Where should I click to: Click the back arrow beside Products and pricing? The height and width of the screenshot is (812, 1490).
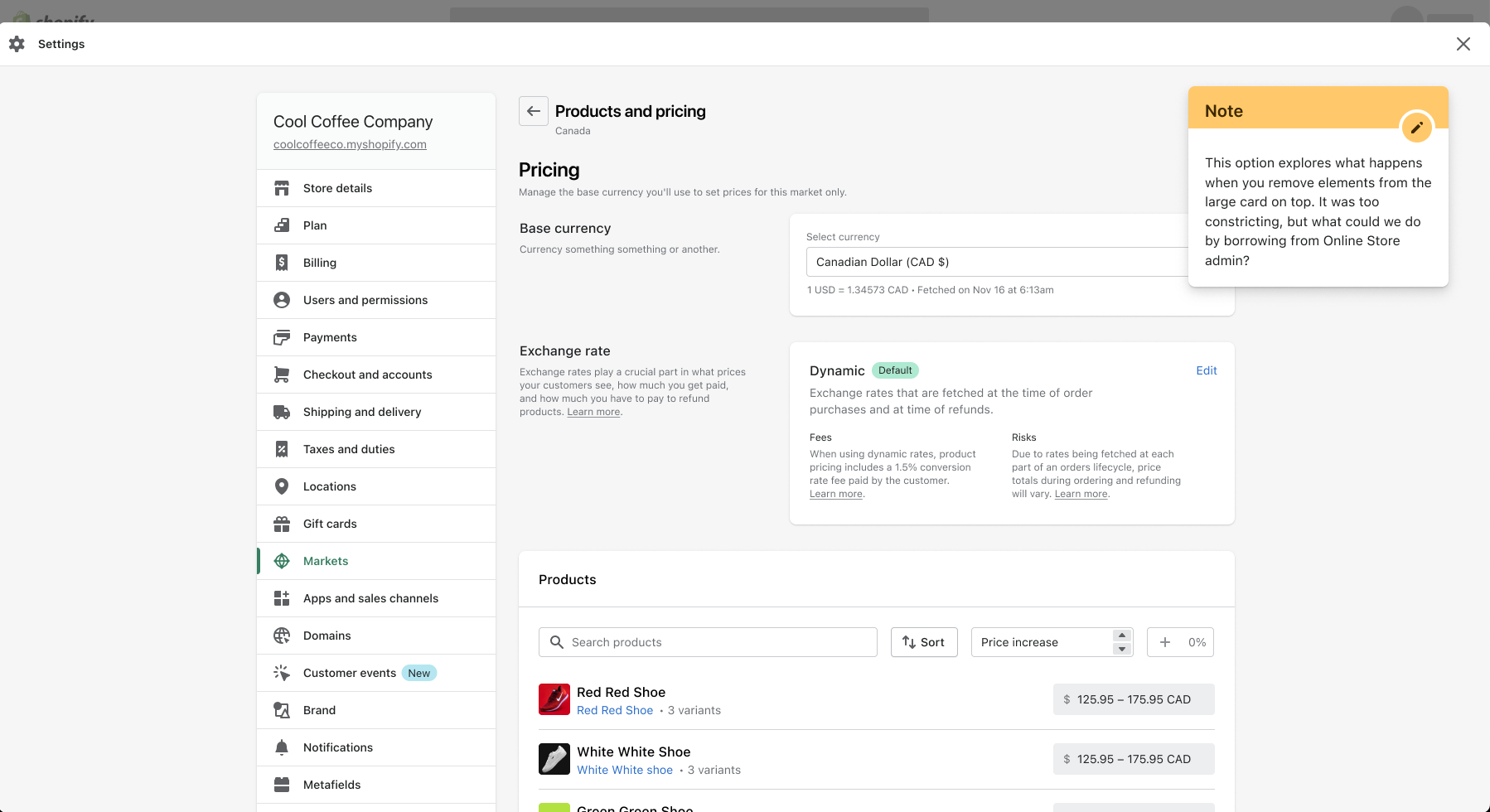pos(534,111)
